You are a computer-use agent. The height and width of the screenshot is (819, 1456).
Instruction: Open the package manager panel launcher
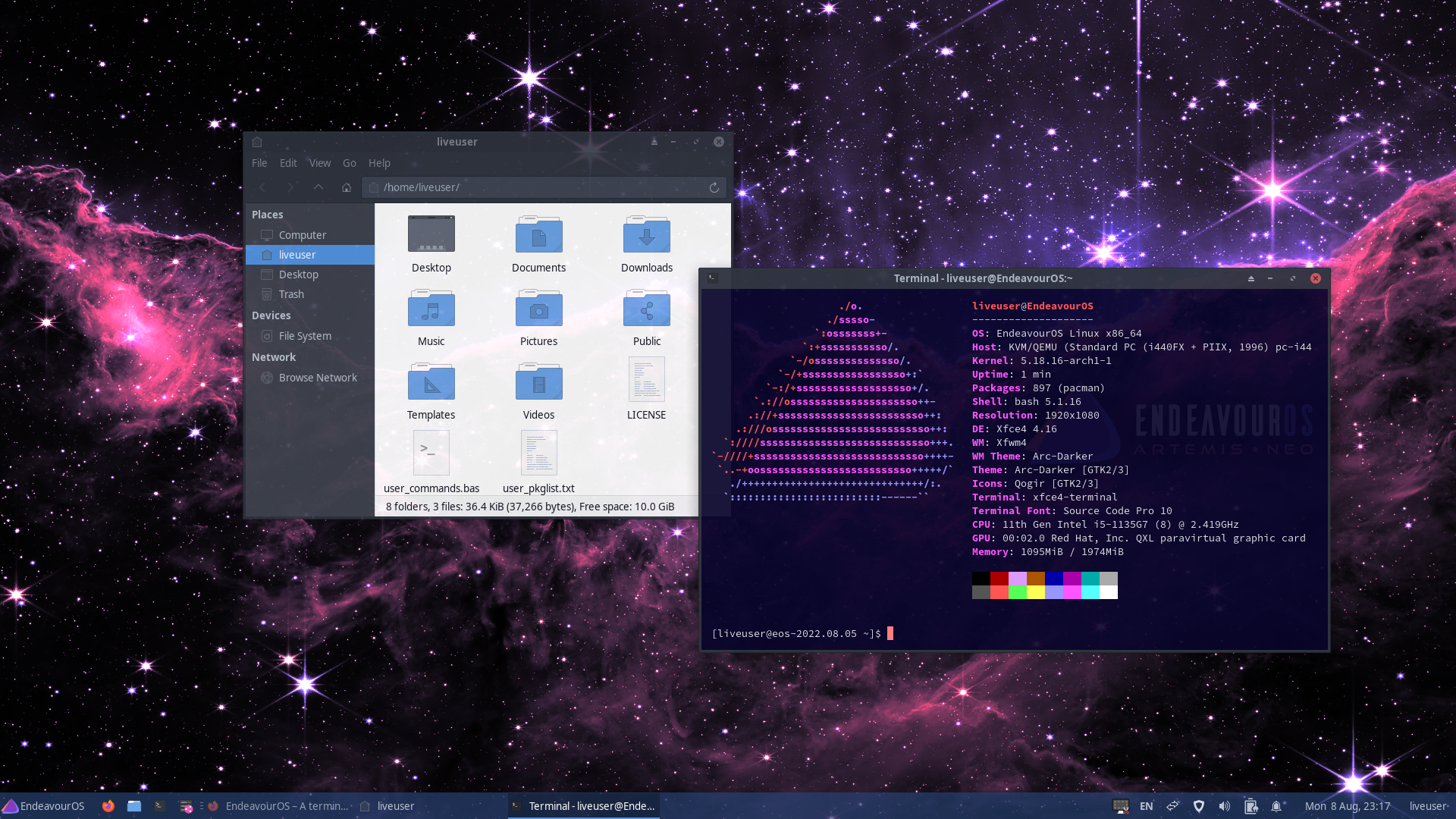click(186, 806)
